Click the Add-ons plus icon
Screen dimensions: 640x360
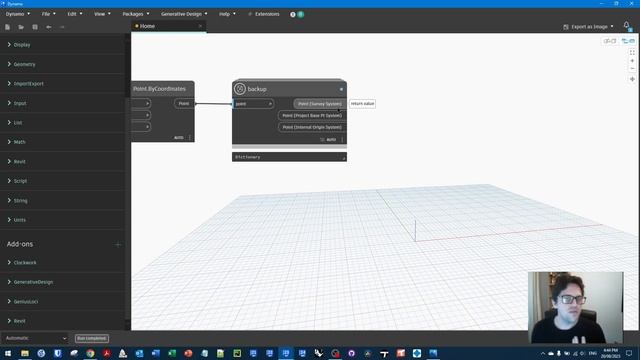(x=118, y=244)
